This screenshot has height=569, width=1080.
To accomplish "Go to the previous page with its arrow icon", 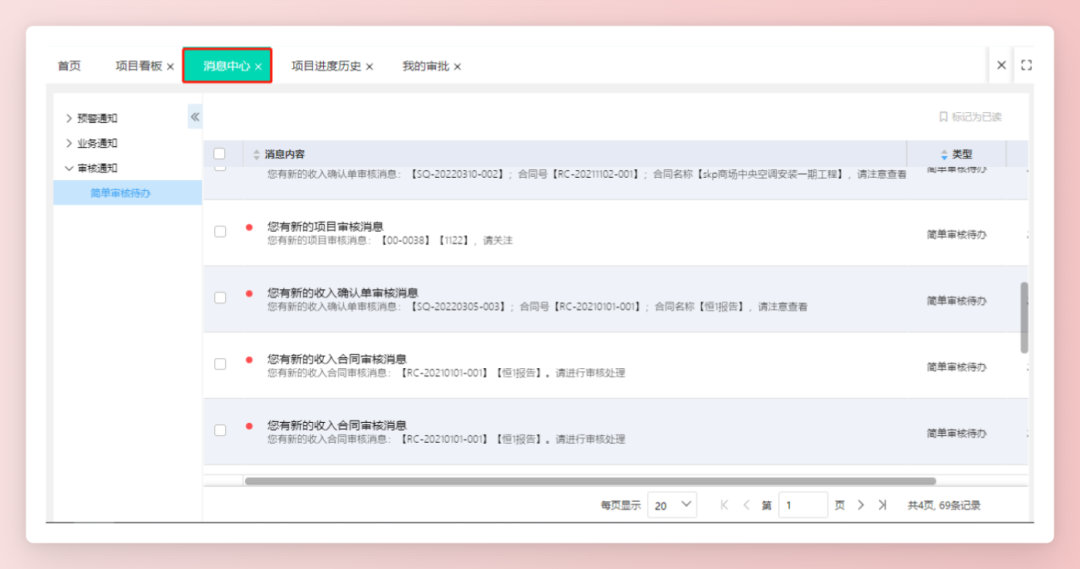I will pos(746,505).
